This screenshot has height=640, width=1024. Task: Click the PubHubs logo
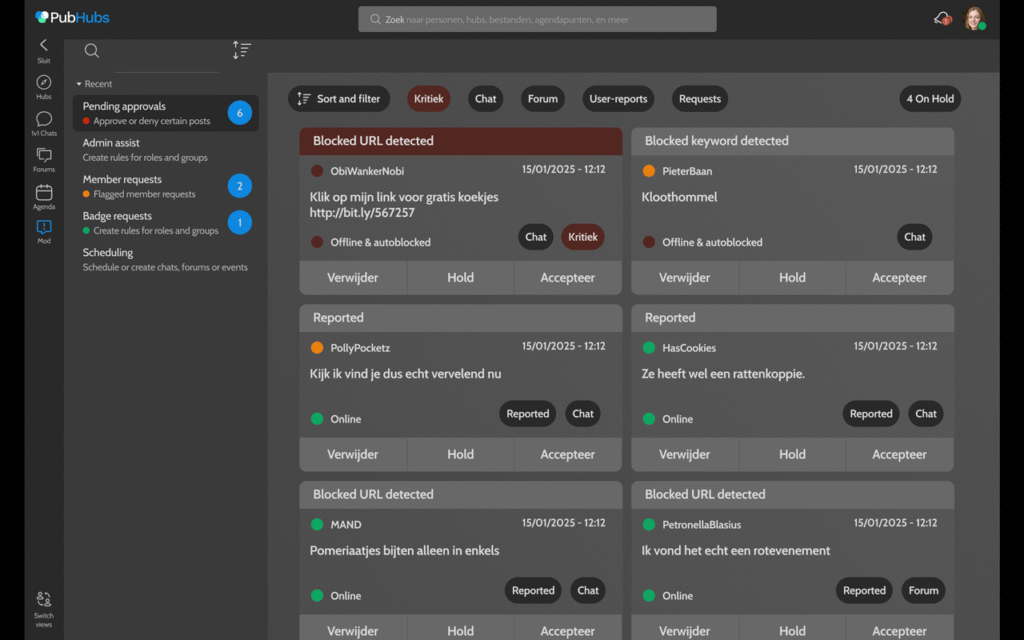[x=70, y=17]
